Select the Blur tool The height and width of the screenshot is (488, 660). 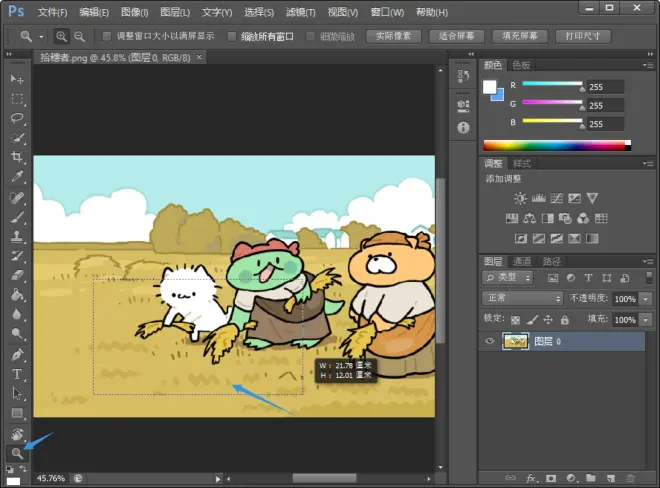pyautogui.click(x=17, y=314)
